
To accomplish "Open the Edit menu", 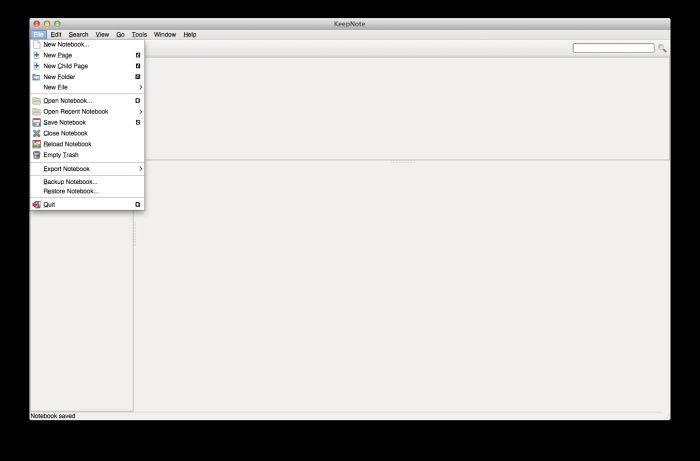I will [56, 34].
